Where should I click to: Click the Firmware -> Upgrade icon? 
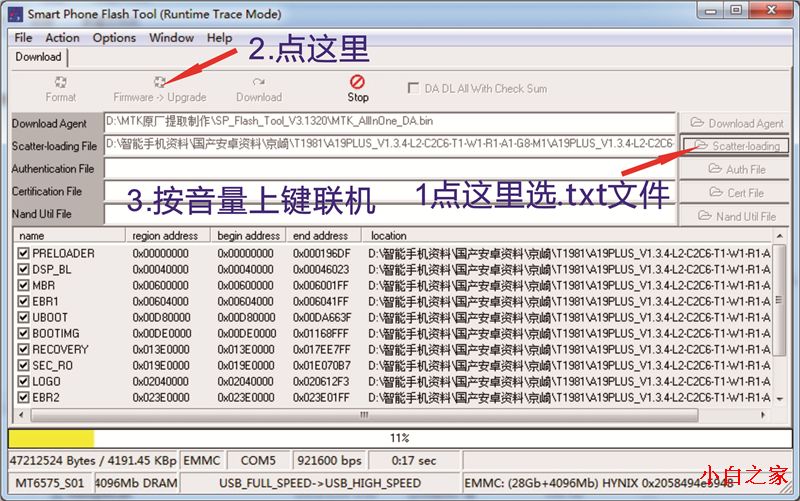pyautogui.click(x=160, y=82)
